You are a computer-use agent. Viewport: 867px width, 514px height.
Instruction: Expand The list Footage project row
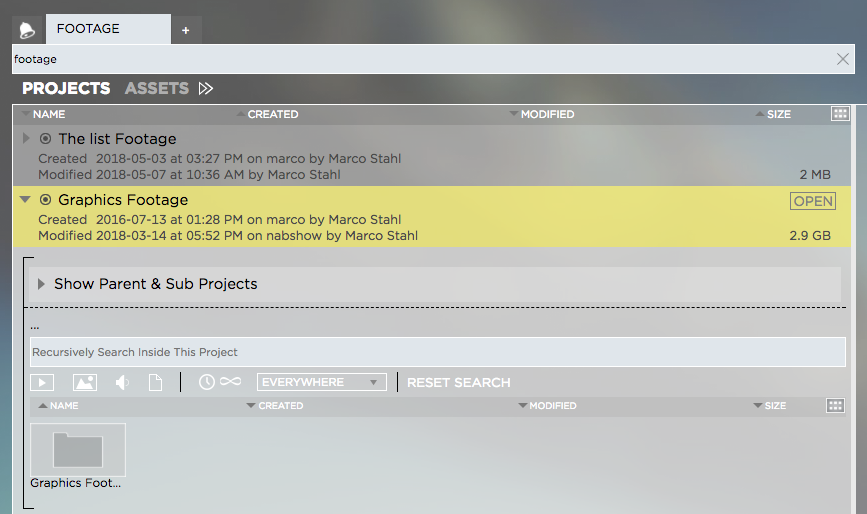[x=27, y=139]
